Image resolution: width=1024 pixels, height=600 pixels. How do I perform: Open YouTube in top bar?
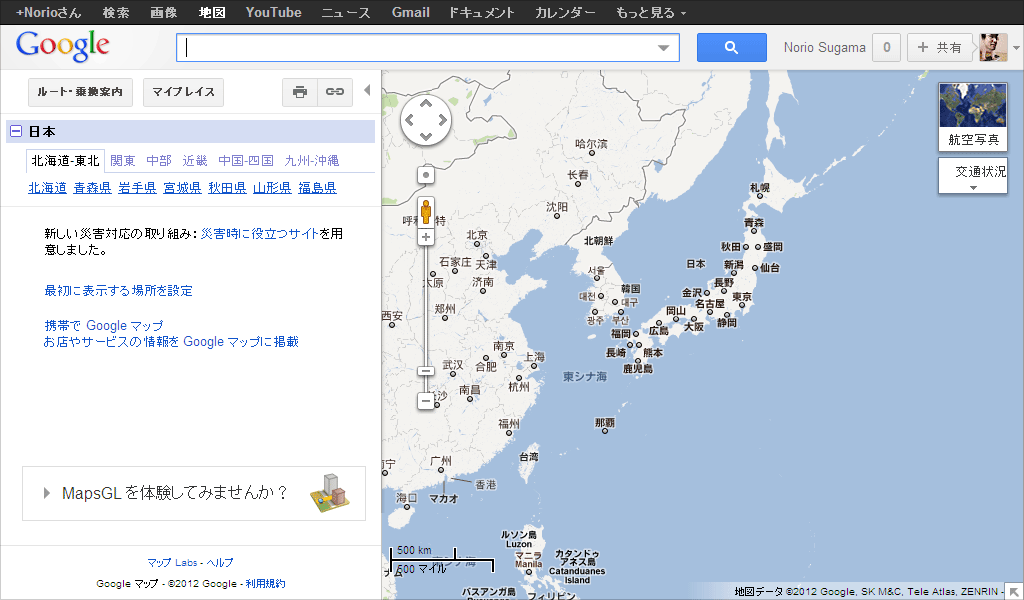coord(274,12)
